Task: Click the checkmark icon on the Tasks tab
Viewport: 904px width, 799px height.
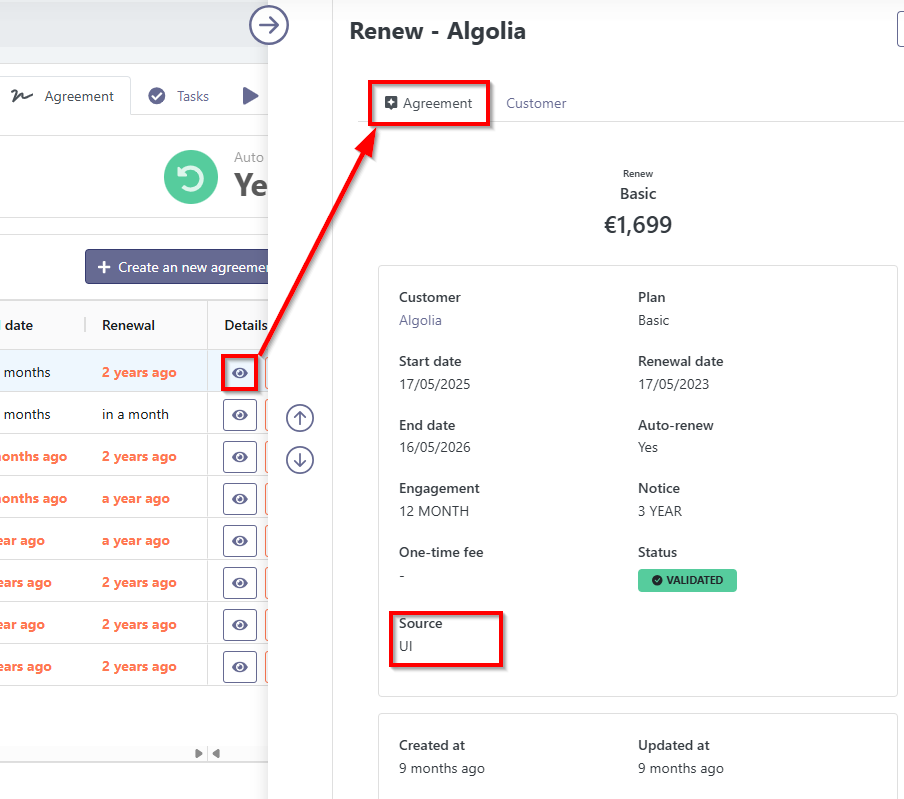Action: pos(157,96)
